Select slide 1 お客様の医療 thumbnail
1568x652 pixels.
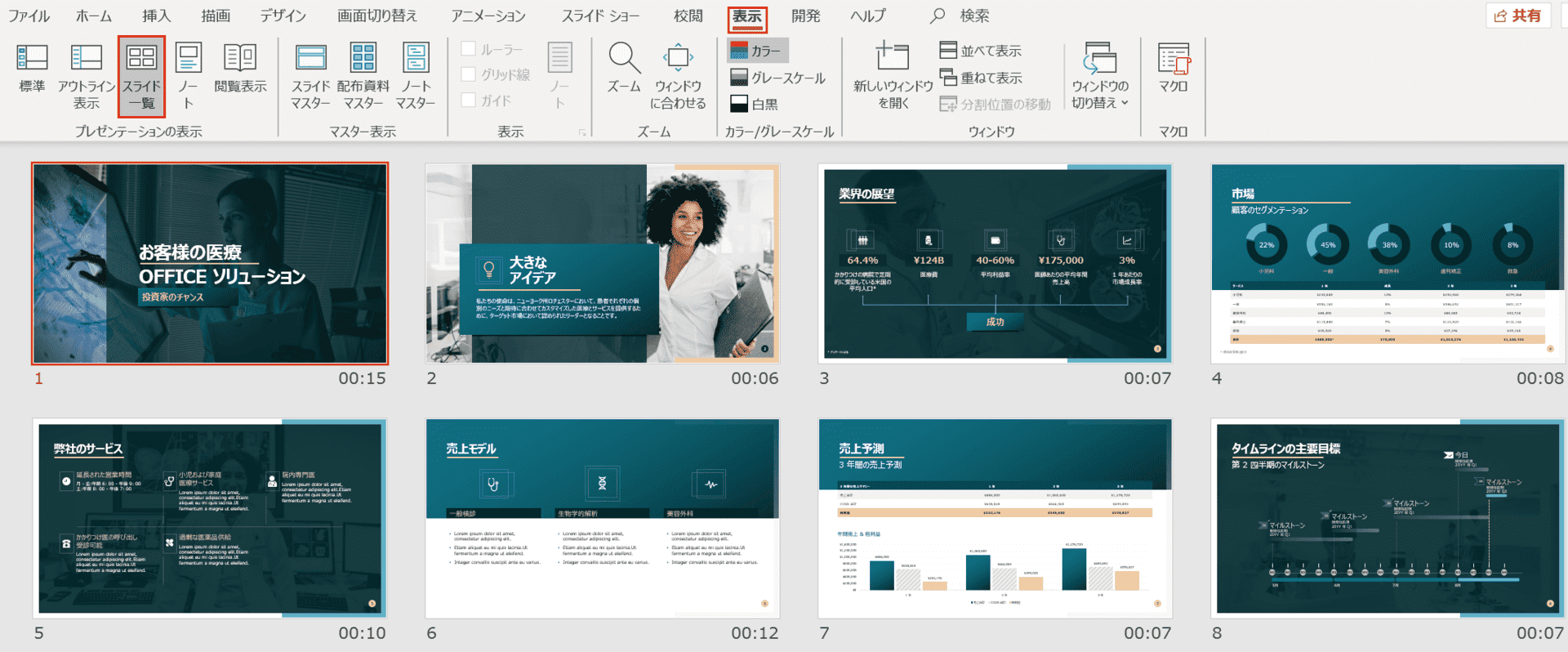(x=210, y=263)
